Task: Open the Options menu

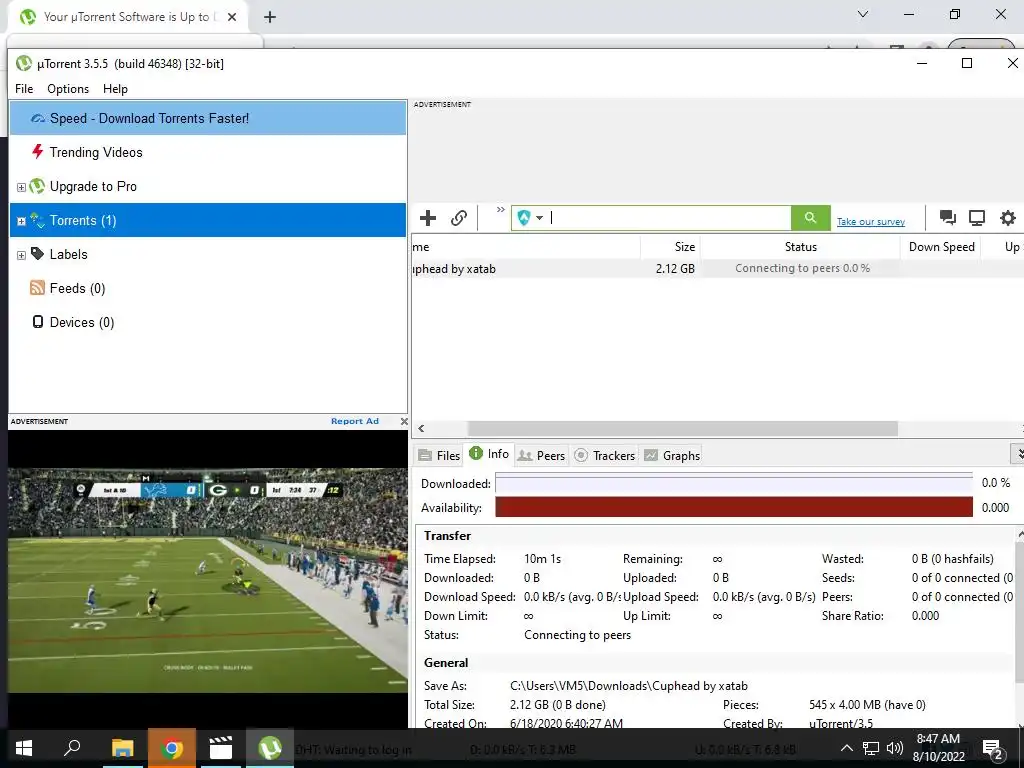Action: click(68, 89)
